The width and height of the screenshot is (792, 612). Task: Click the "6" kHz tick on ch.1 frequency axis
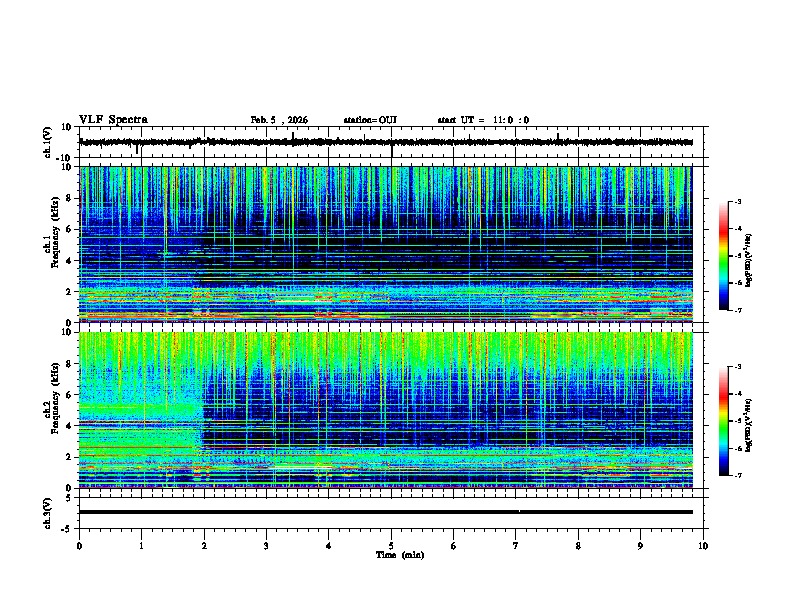(69, 230)
